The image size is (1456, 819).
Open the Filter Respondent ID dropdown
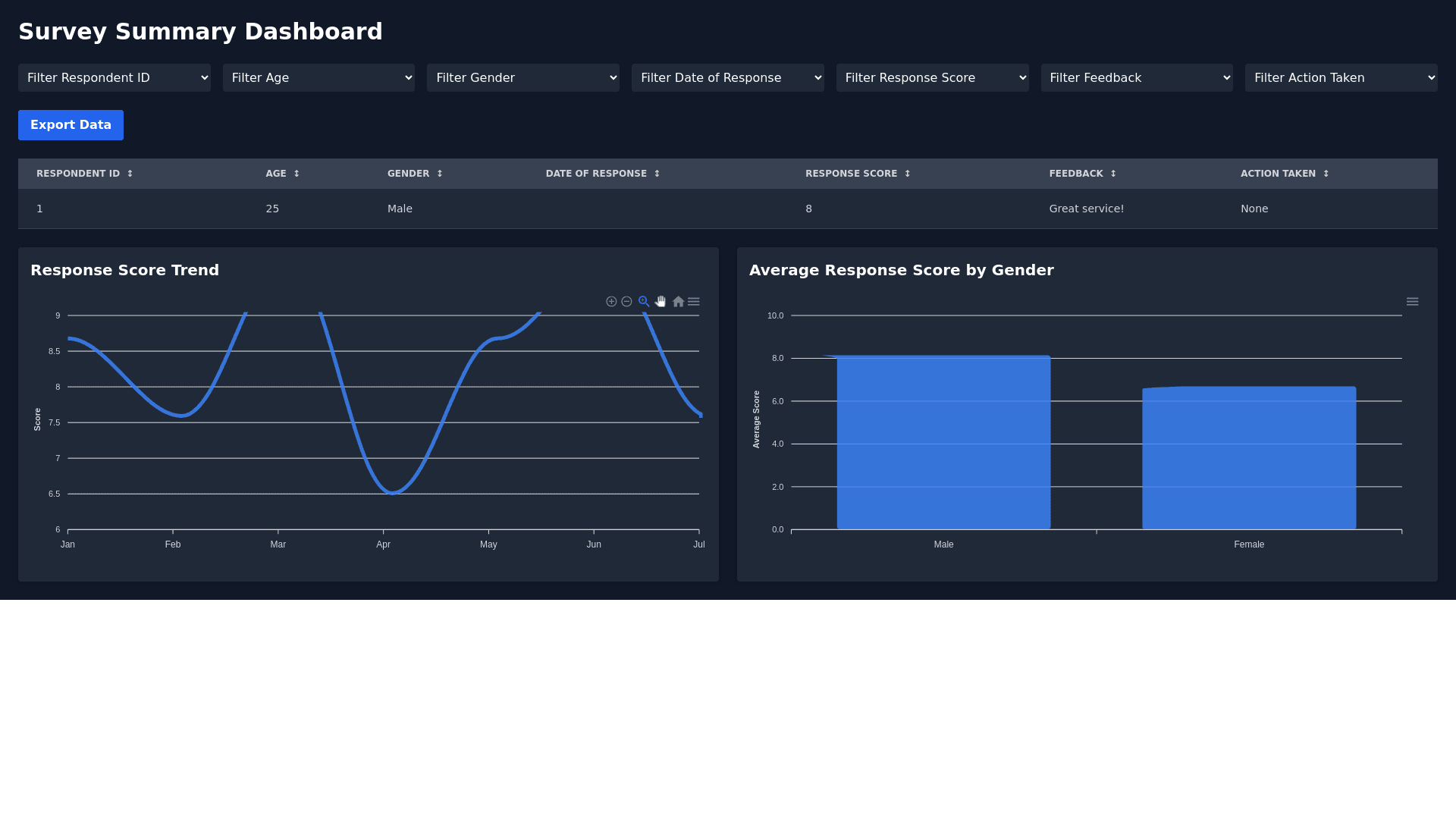[x=115, y=78]
